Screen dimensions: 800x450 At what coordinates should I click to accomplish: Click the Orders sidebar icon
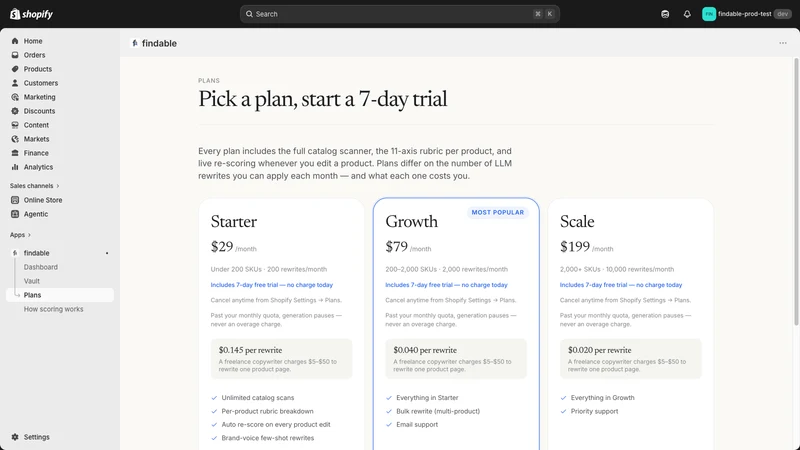click(x=15, y=55)
